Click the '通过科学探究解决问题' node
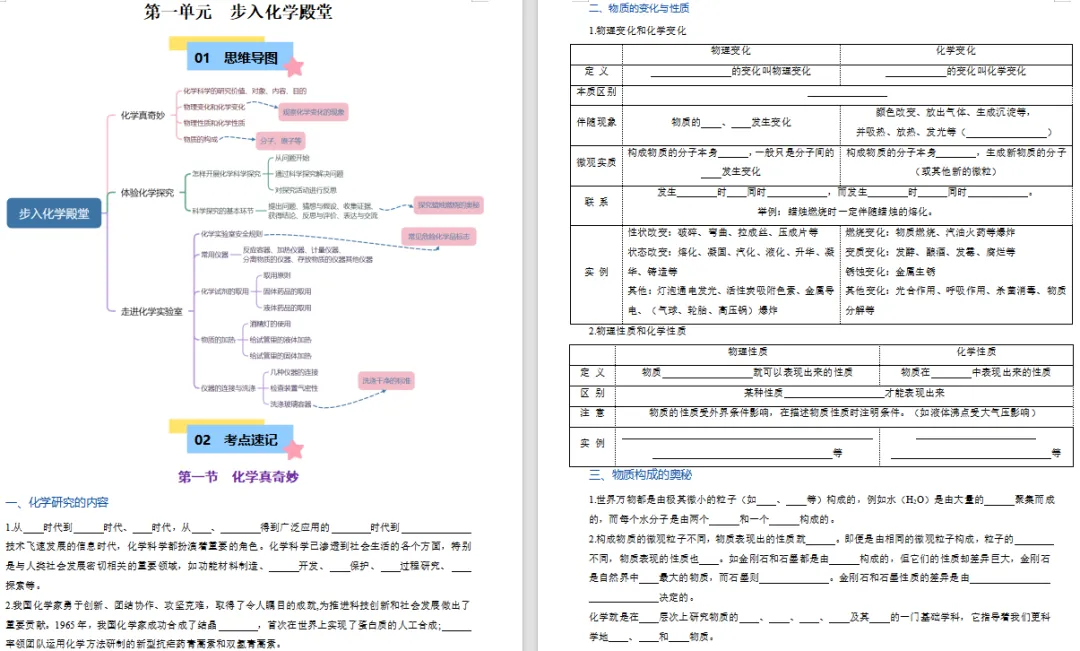1080x651 pixels. (309, 174)
